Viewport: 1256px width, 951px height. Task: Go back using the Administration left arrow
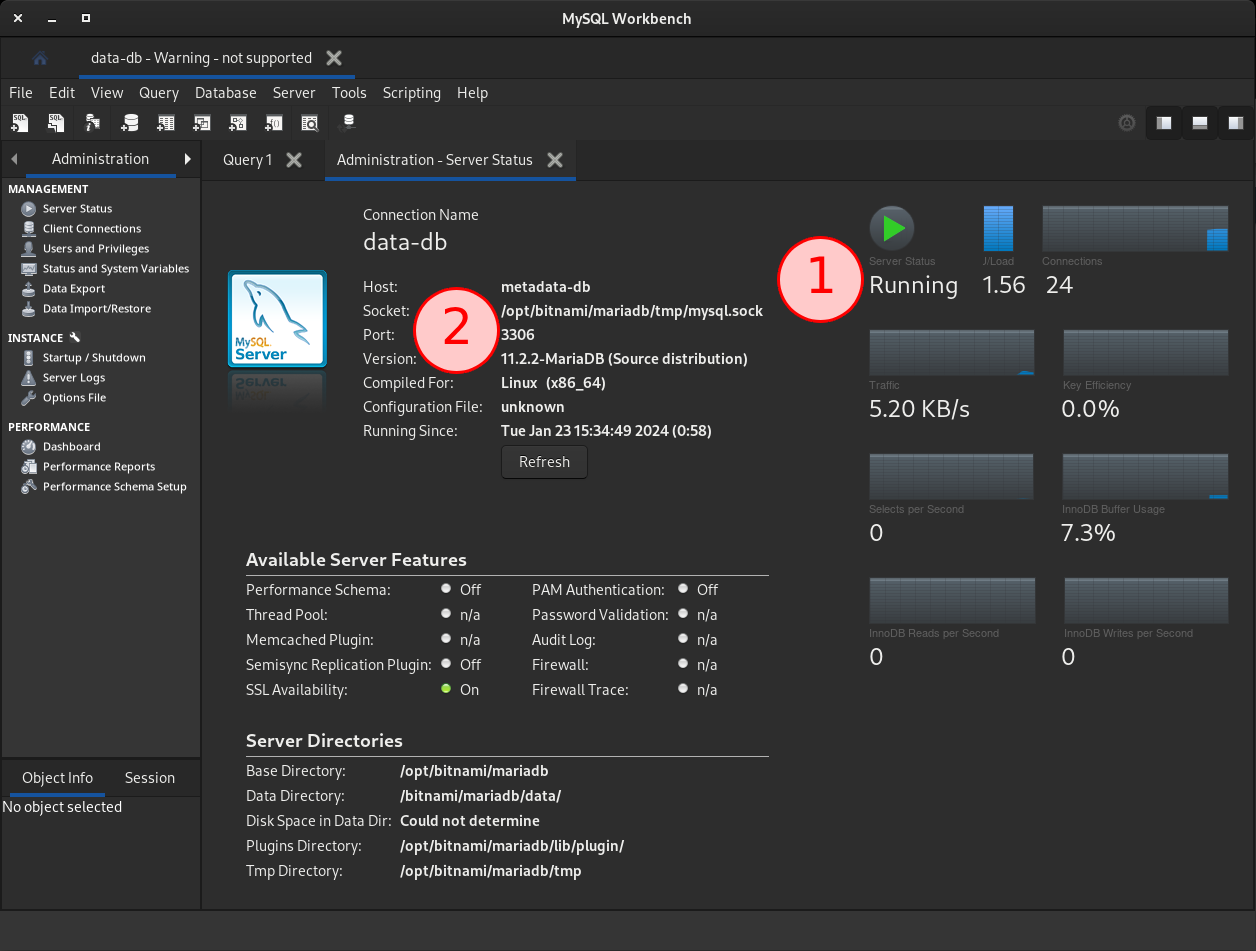coord(14,158)
